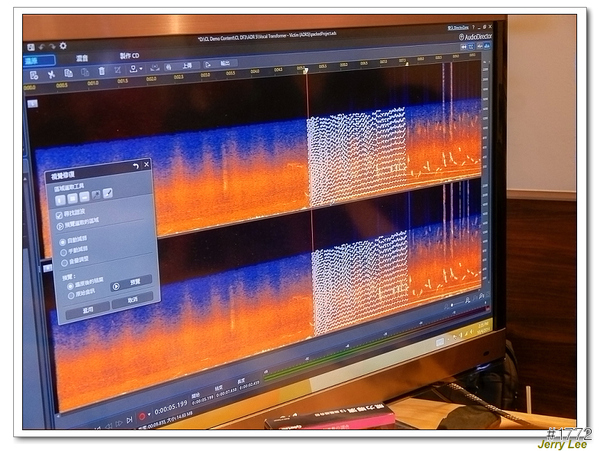The width and height of the screenshot is (600, 451).
Task: Select the time selection tool in the dialog
Action: click(60, 200)
